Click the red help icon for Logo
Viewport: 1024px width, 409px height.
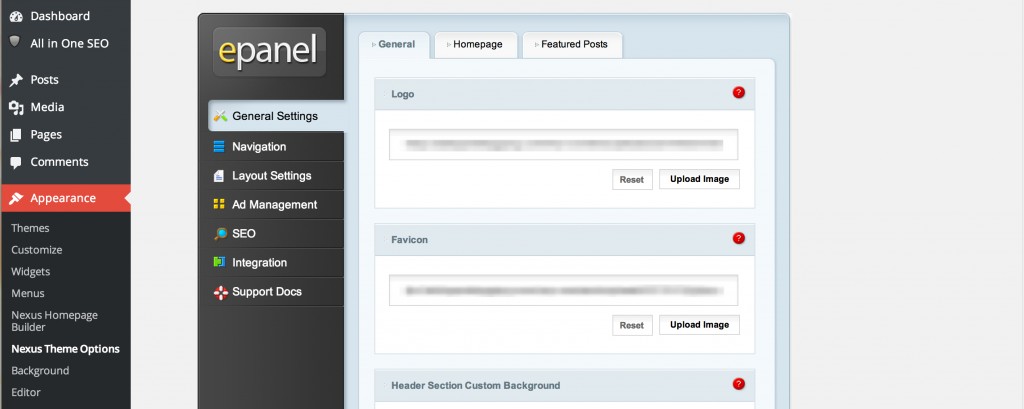click(x=739, y=93)
